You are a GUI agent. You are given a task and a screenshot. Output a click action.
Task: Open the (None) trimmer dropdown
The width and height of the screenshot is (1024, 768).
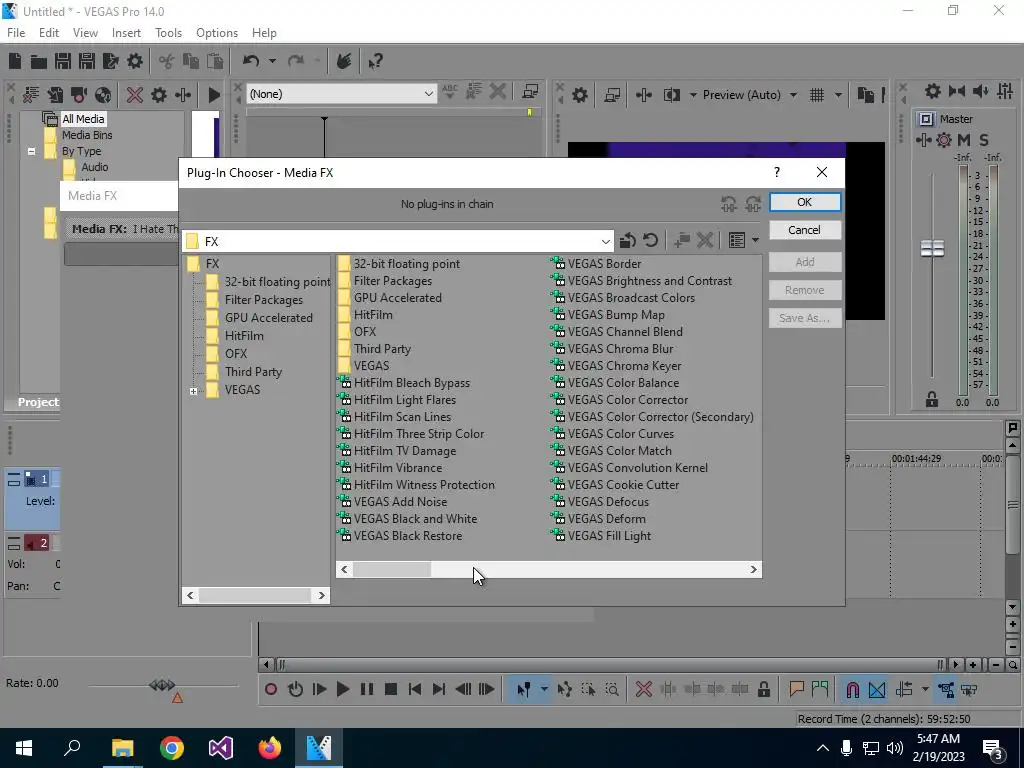[x=428, y=94]
